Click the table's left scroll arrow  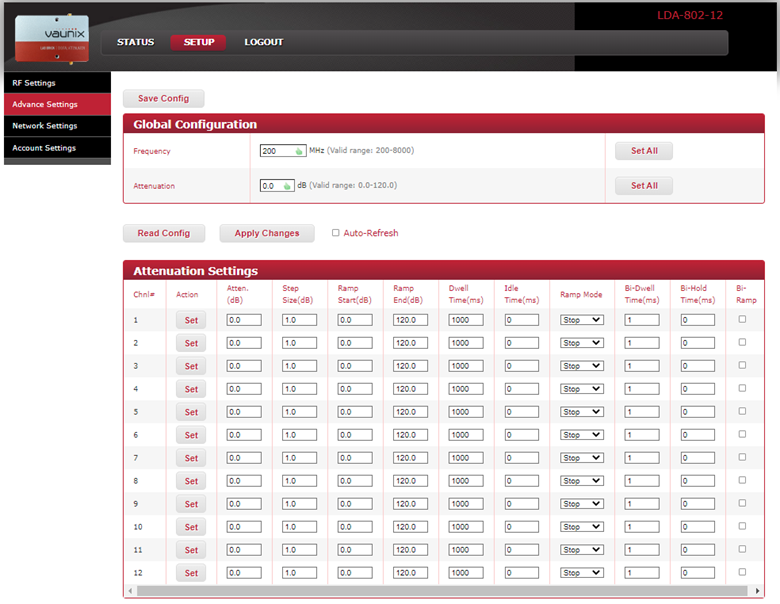(x=130, y=591)
